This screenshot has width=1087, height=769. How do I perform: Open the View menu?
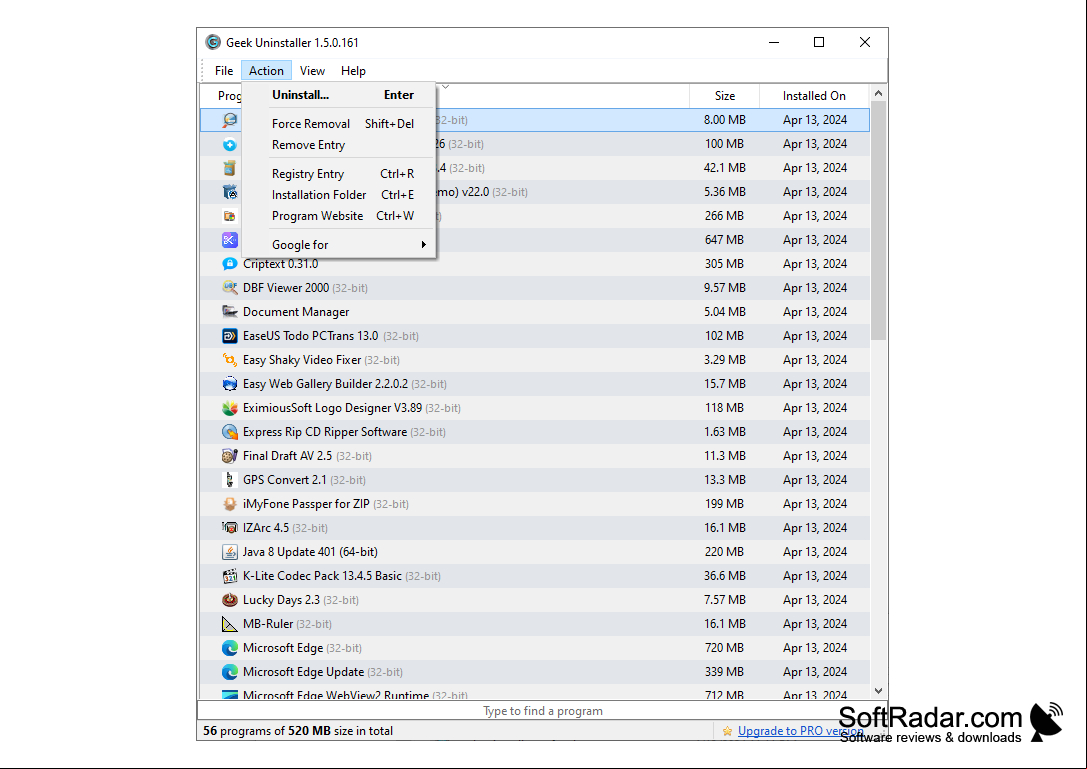coord(312,71)
